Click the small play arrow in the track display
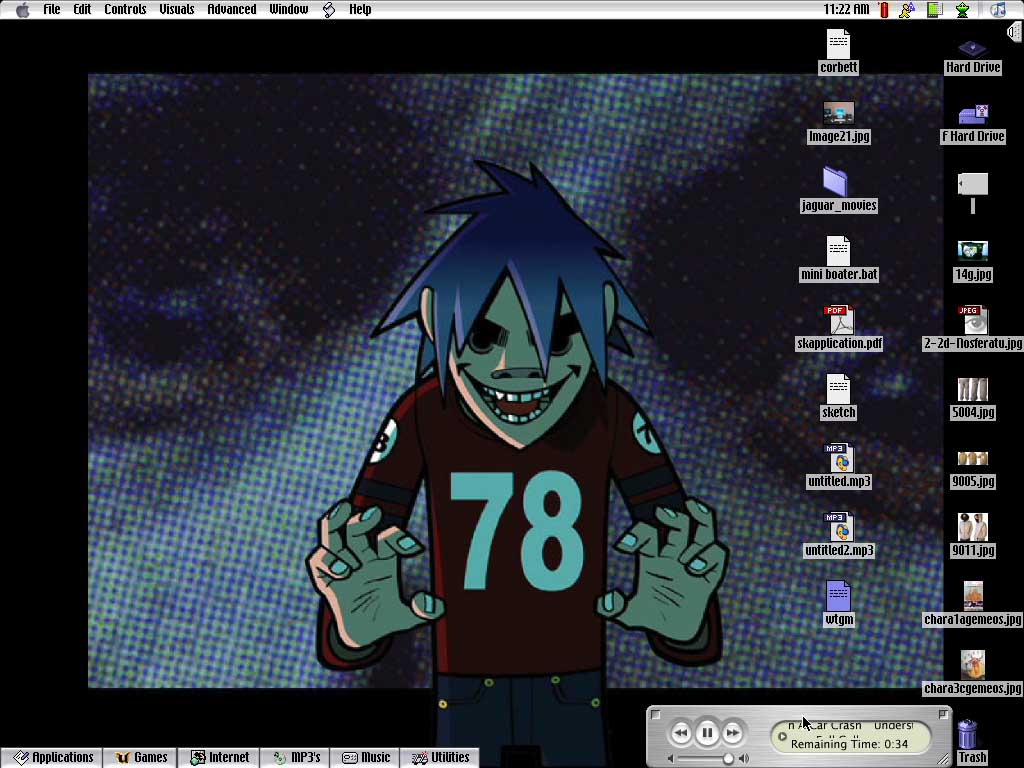The image size is (1024, 768). pyautogui.click(x=782, y=737)
